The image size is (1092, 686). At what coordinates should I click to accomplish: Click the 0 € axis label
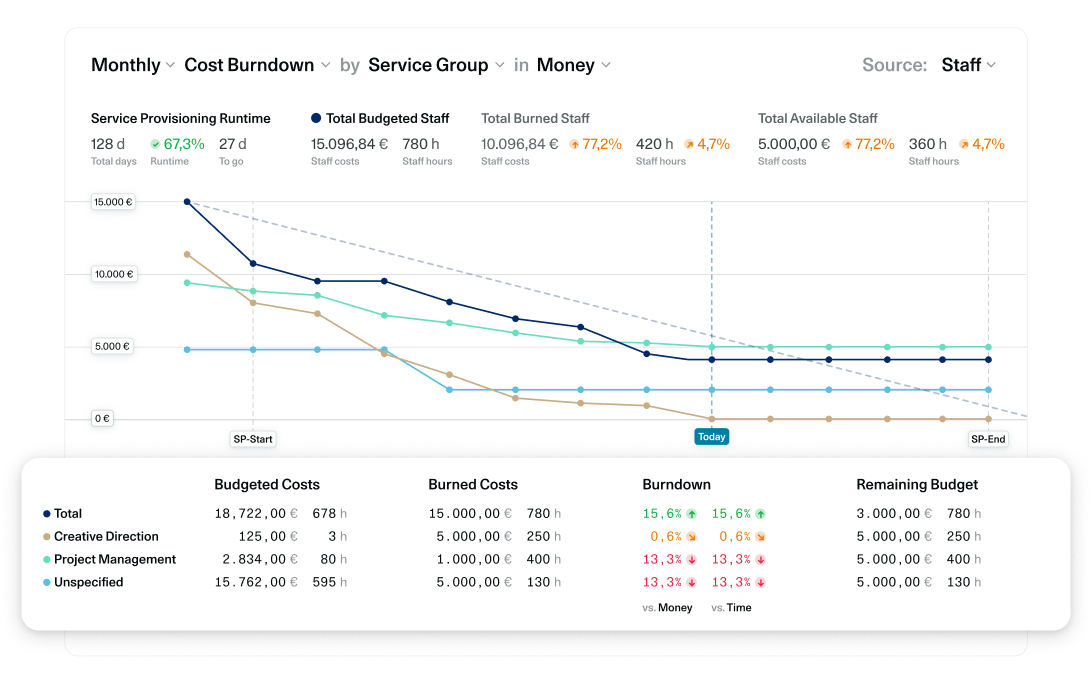click(x=102, y=419)
